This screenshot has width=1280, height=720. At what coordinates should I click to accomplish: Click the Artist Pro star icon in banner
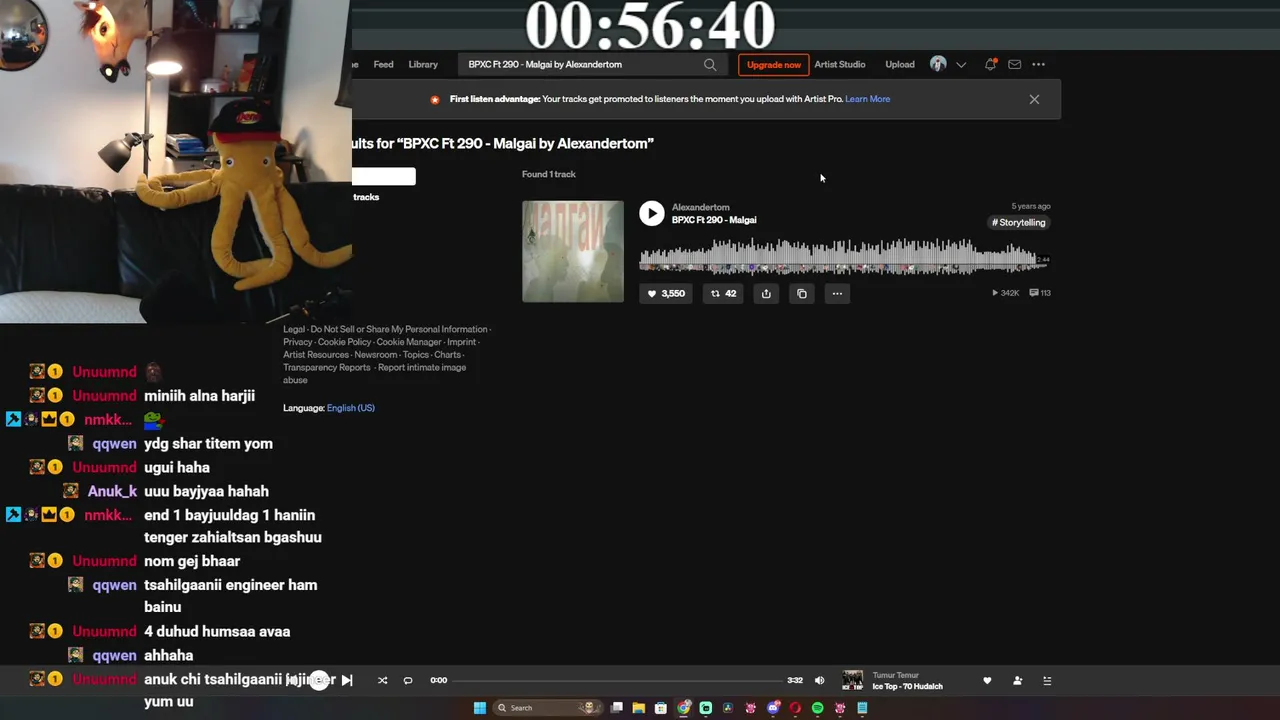[435, 99]
